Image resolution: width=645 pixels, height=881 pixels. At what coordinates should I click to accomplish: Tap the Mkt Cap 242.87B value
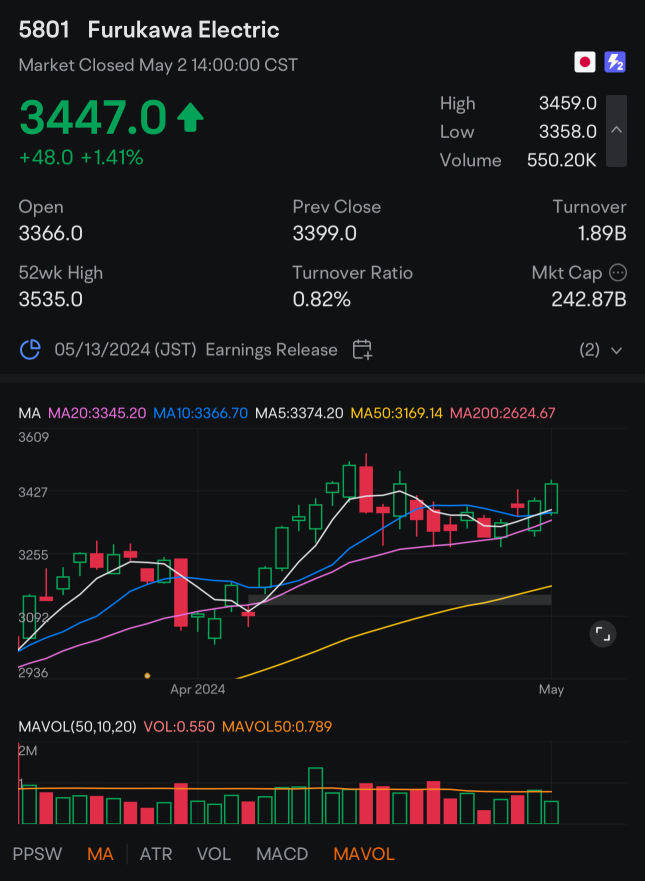click(589, 299)
